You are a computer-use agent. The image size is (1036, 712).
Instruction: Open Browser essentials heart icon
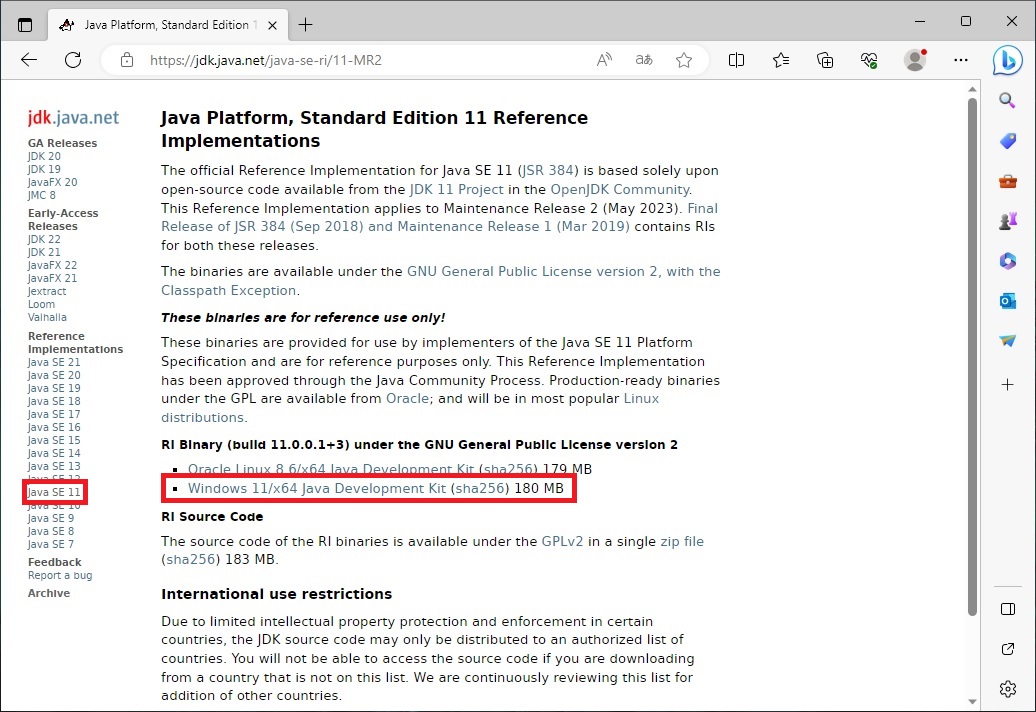[869, 60]
